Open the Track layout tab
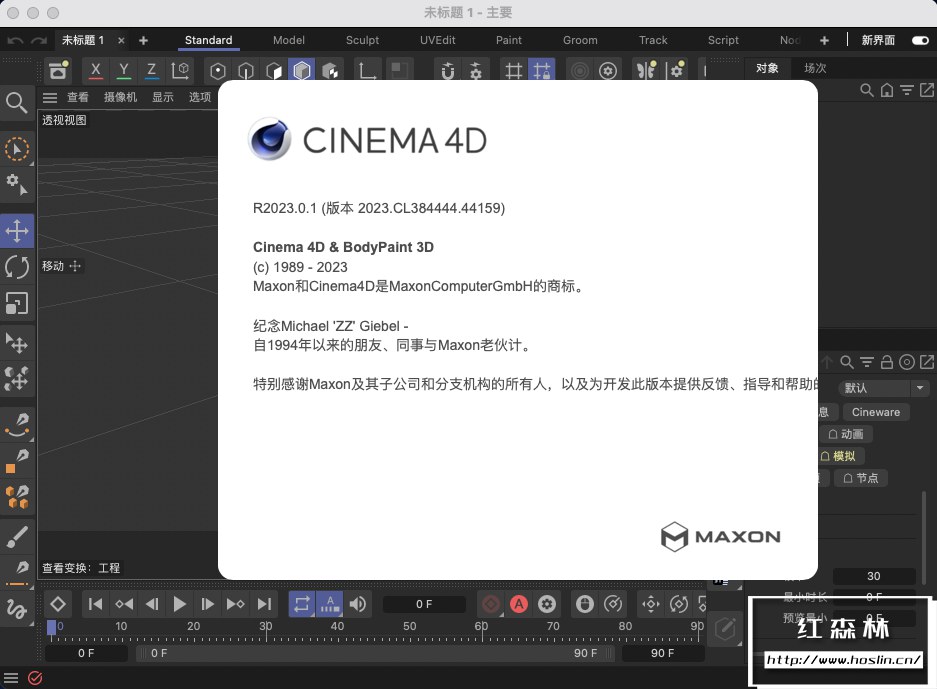 [x=653, y=40]
